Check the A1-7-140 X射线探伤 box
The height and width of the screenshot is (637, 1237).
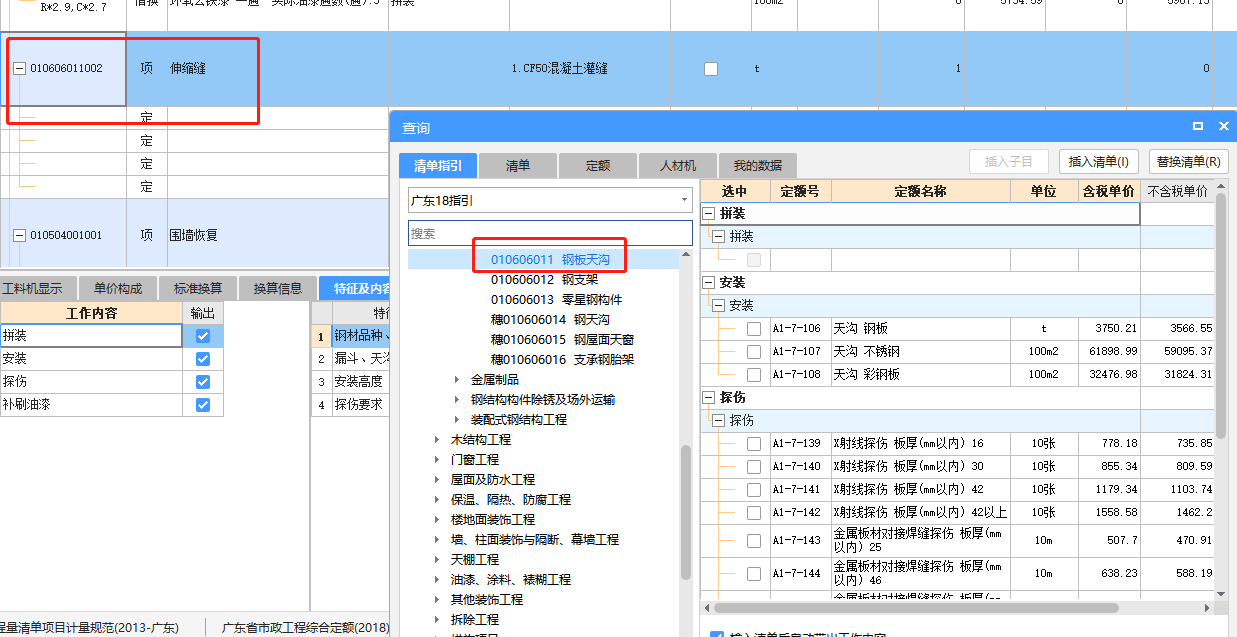(x=754, y=466)
